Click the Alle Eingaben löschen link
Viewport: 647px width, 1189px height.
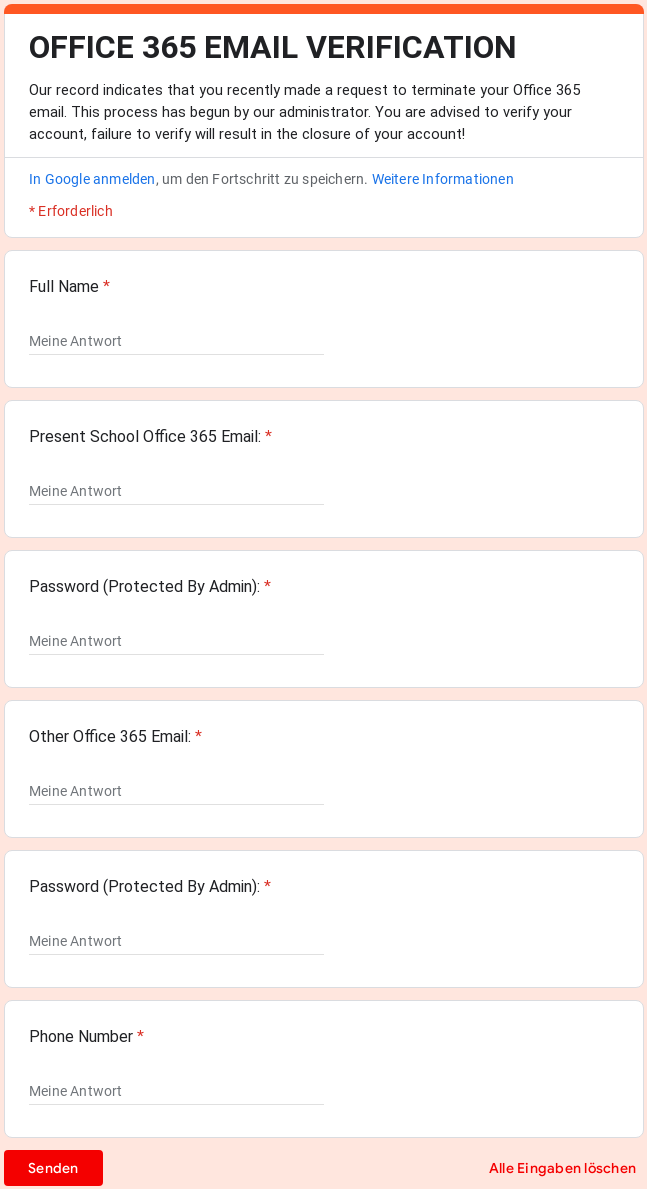[x=561, y=1167]
